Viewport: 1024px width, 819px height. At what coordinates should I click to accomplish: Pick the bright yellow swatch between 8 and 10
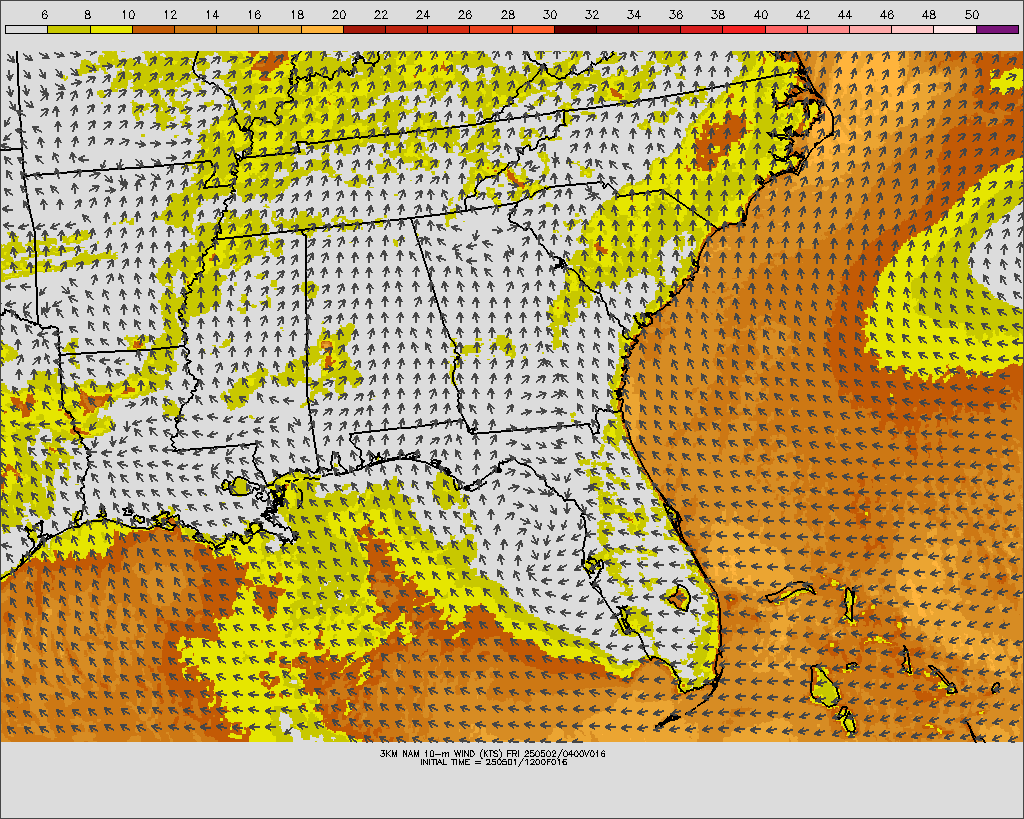[x=111, y=29]
